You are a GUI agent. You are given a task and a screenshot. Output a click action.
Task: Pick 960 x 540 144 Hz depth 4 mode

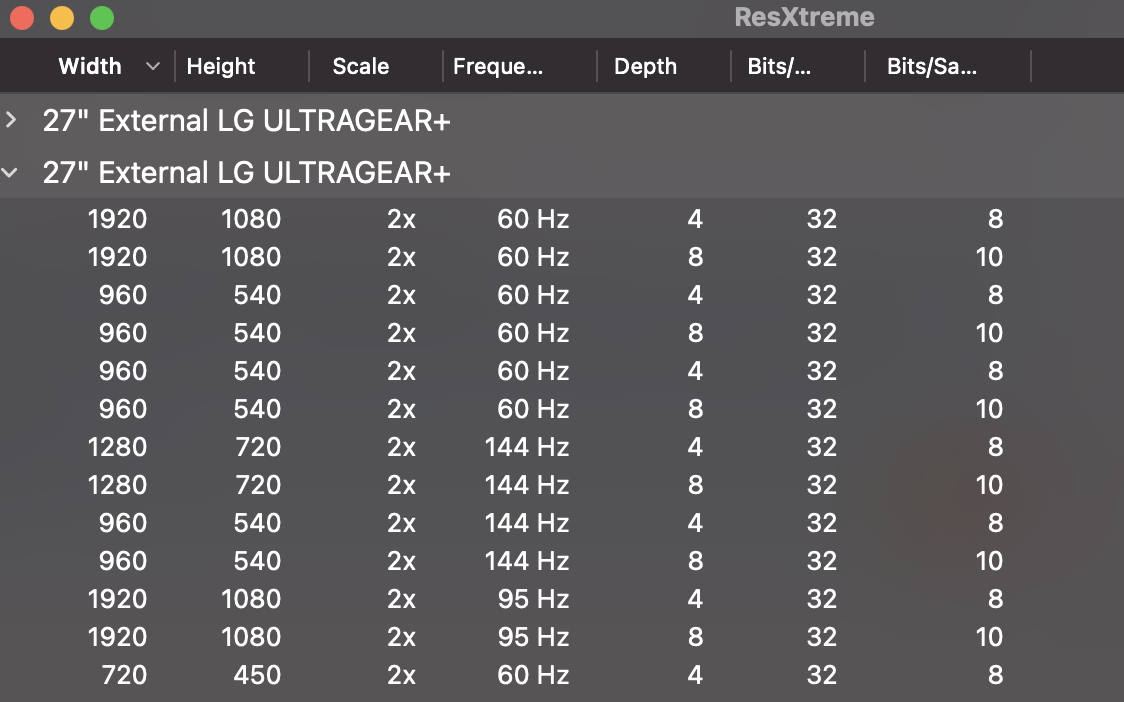click(x=562, y=523)
